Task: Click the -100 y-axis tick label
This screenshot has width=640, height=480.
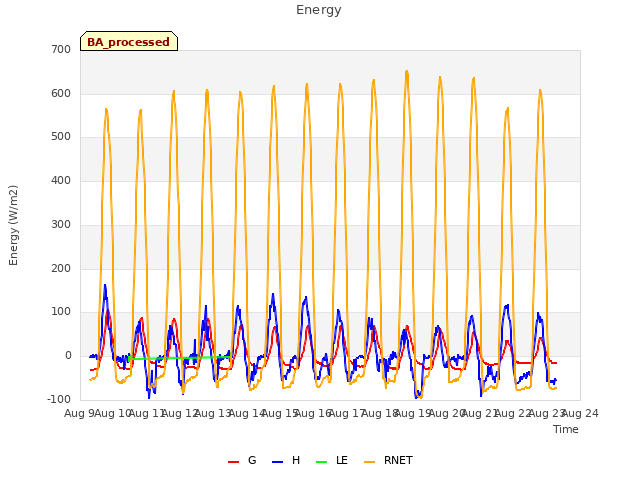Action: click(59, 399)
